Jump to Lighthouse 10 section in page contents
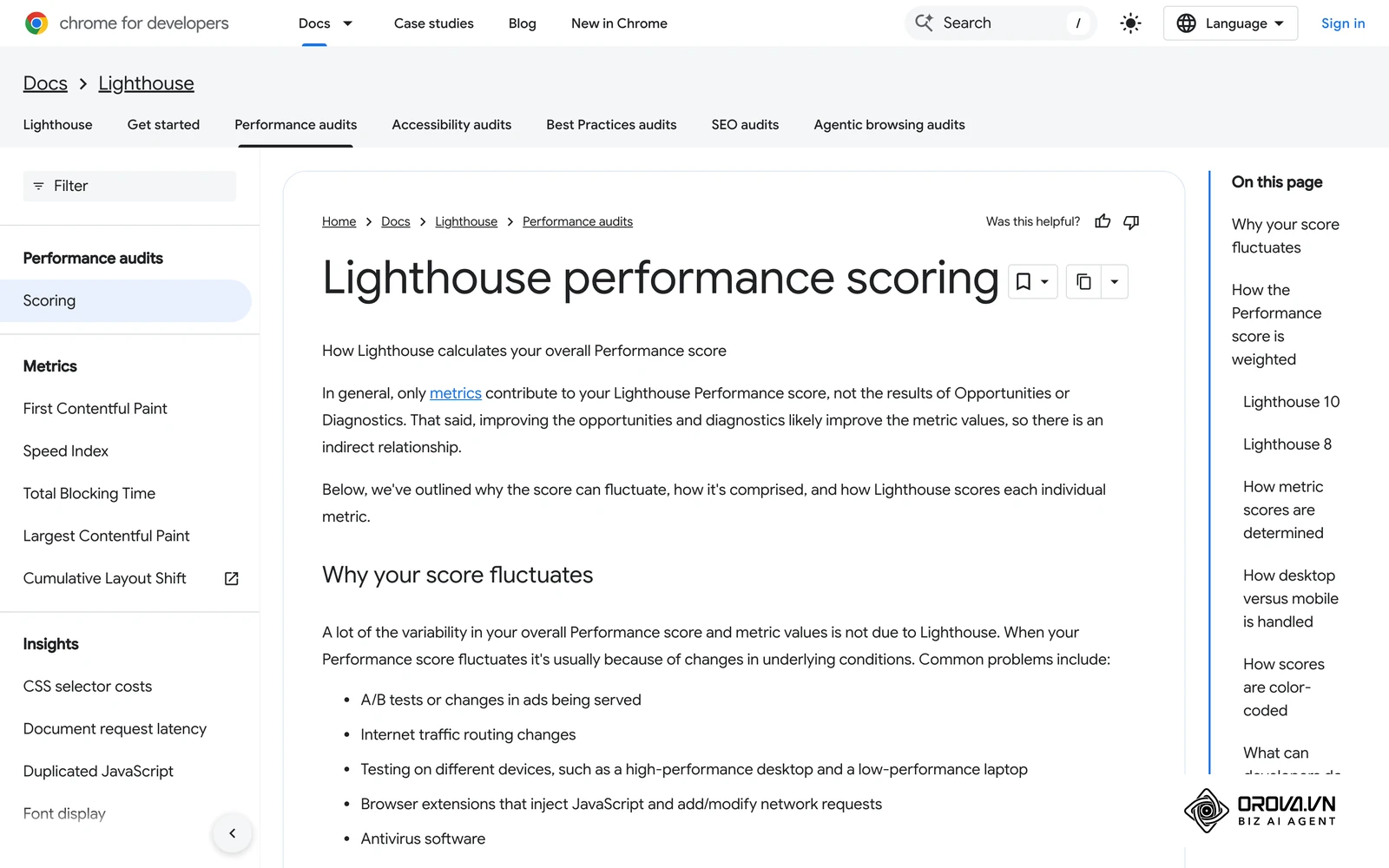Screen dimensions: 1389x868 pyautogui.click(x=1291, y=402)
